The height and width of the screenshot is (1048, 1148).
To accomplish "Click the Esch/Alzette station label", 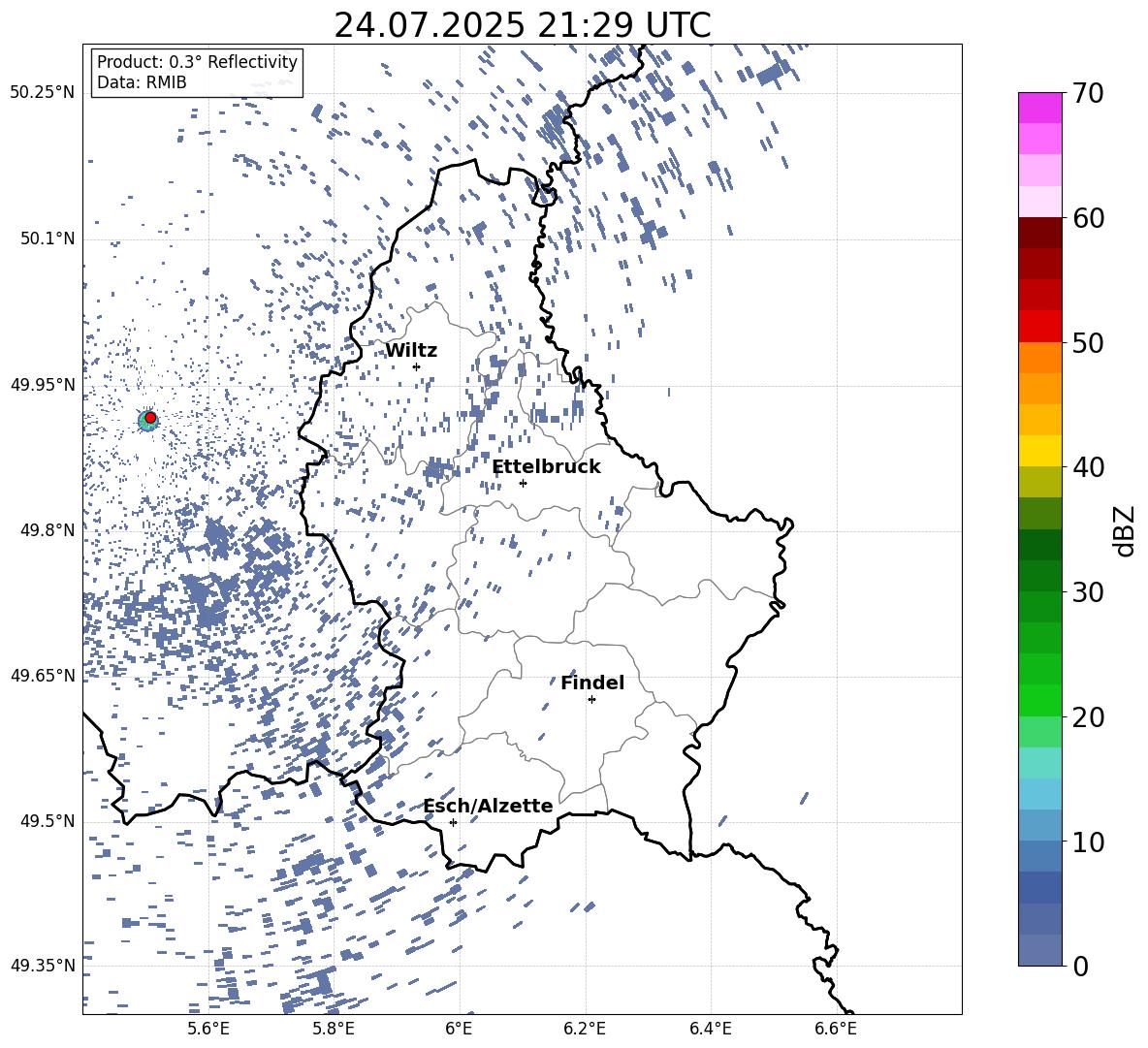I will (489, 807).
